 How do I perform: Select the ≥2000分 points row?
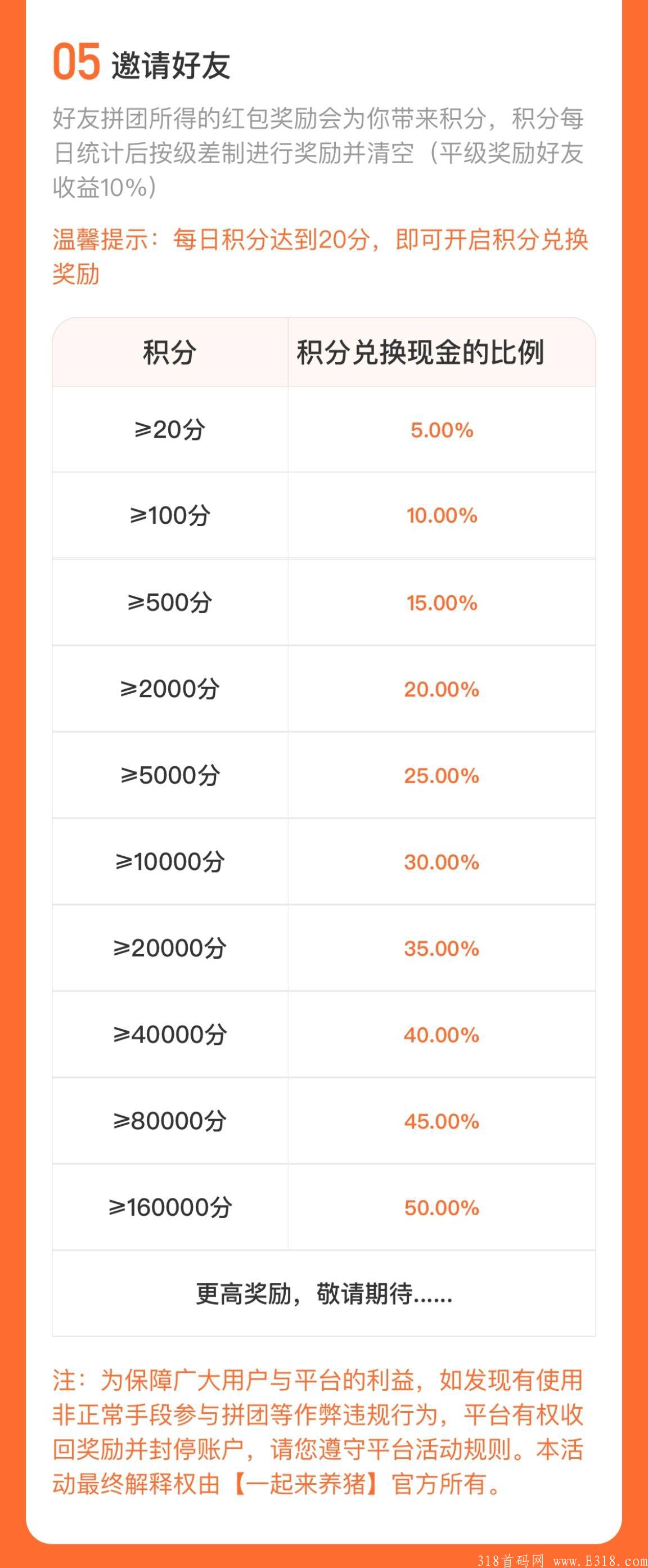coord(323,689)
